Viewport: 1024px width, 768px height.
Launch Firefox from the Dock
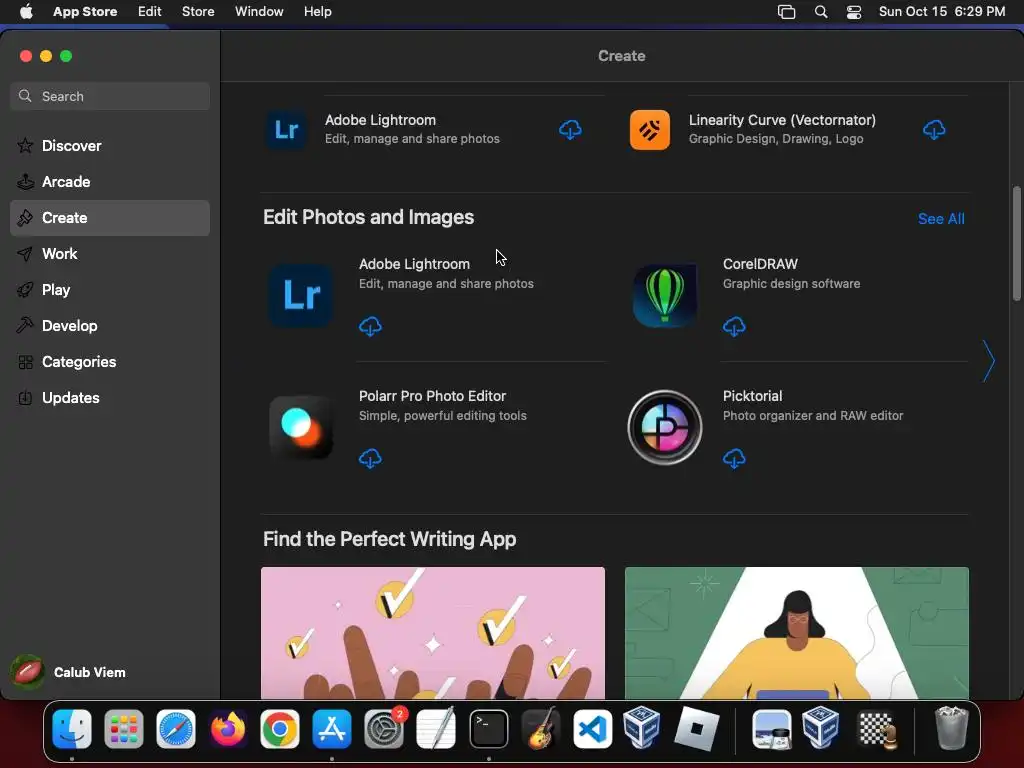(228, 729)
